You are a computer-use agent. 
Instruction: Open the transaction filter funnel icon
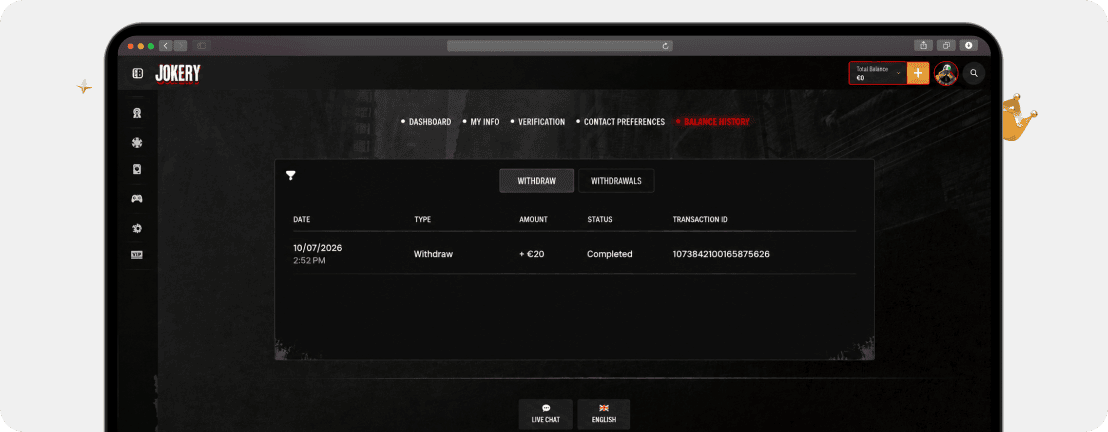click(290, 175)
